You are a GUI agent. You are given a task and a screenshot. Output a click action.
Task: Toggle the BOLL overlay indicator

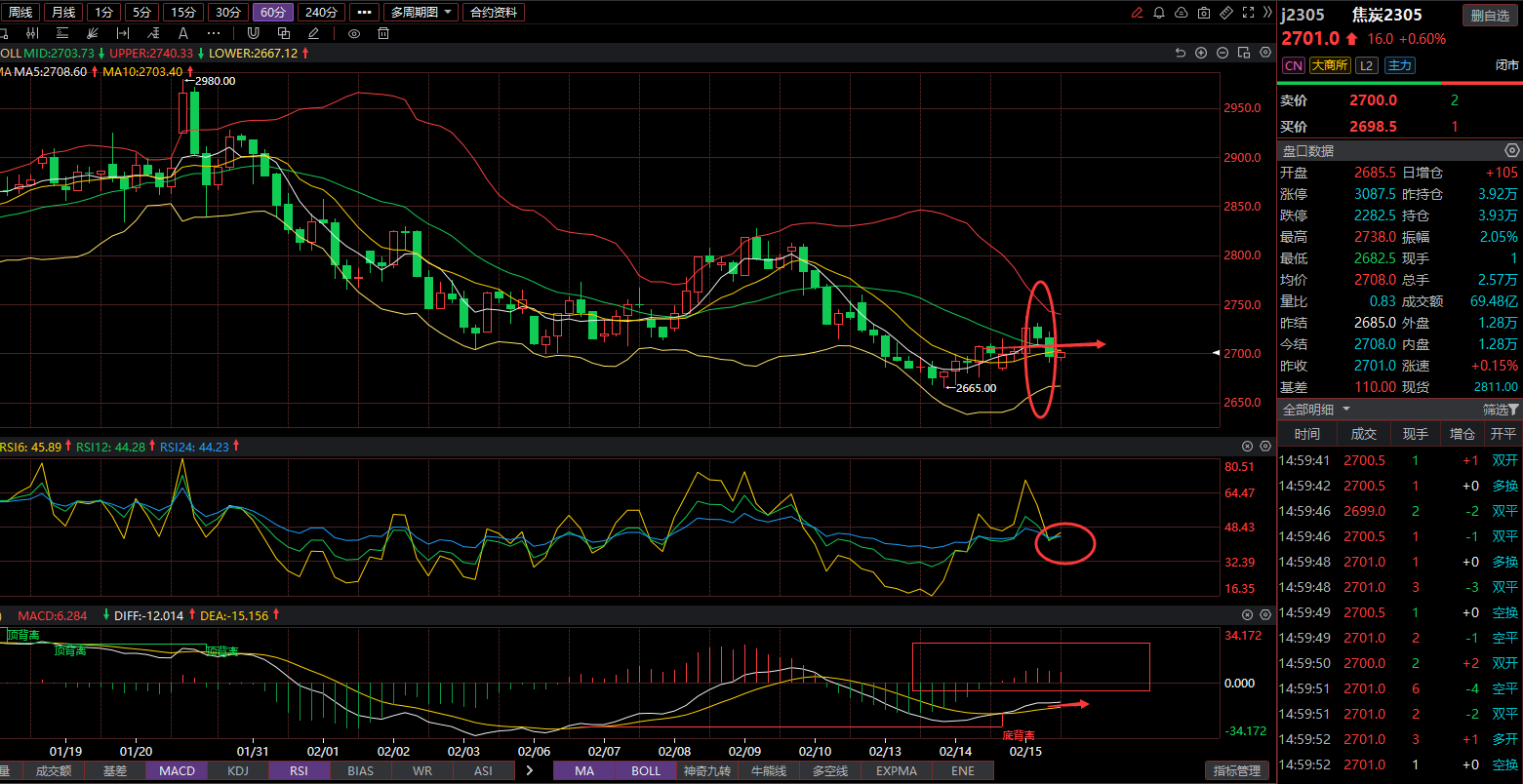click(x=645, y=770)
